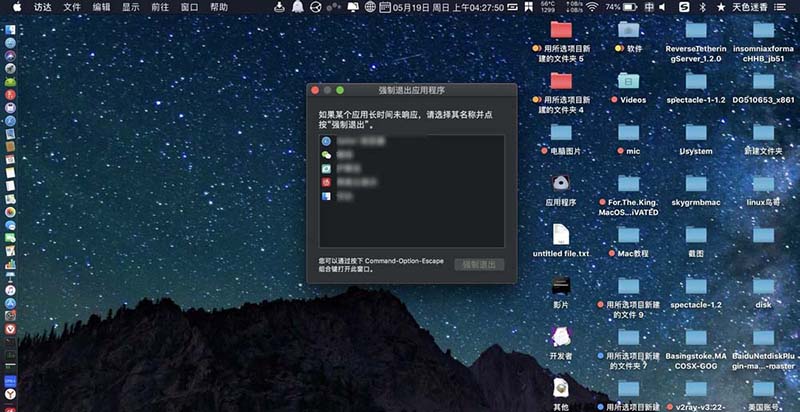Open Finder from the dock

pos(10,30)
